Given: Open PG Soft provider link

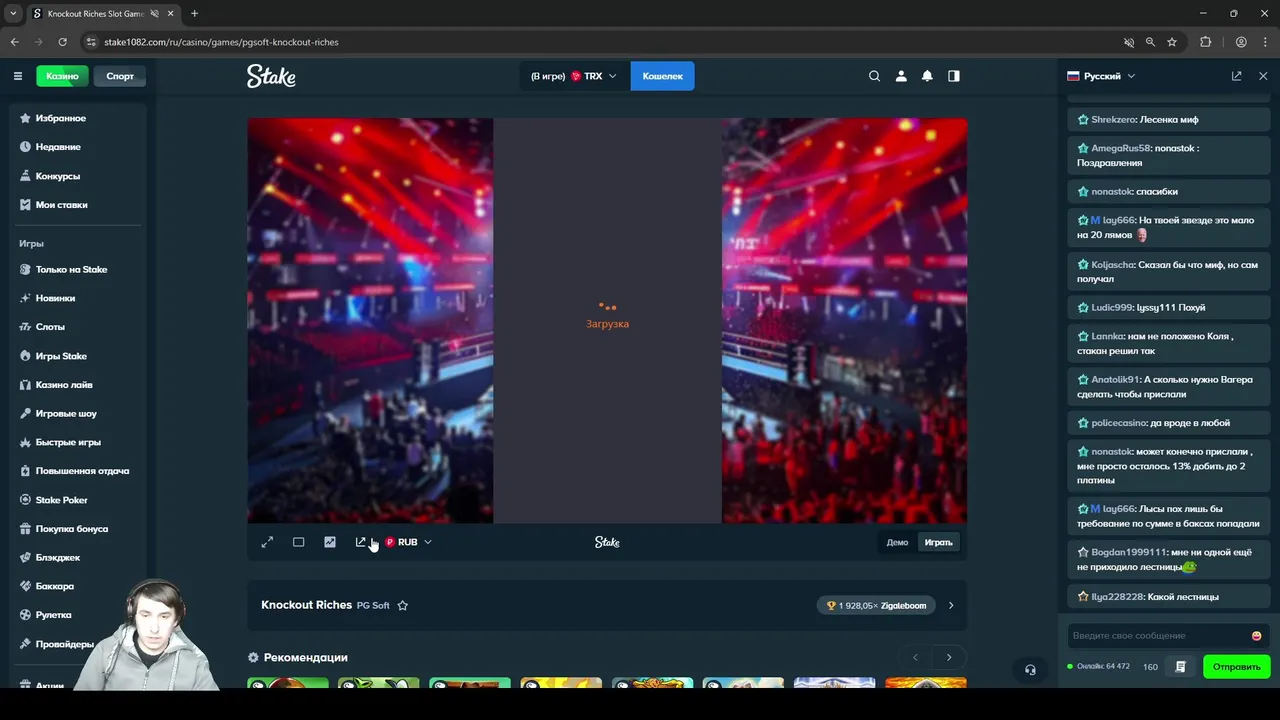Looking at the screenshot, I should click(x=373, y=605).
